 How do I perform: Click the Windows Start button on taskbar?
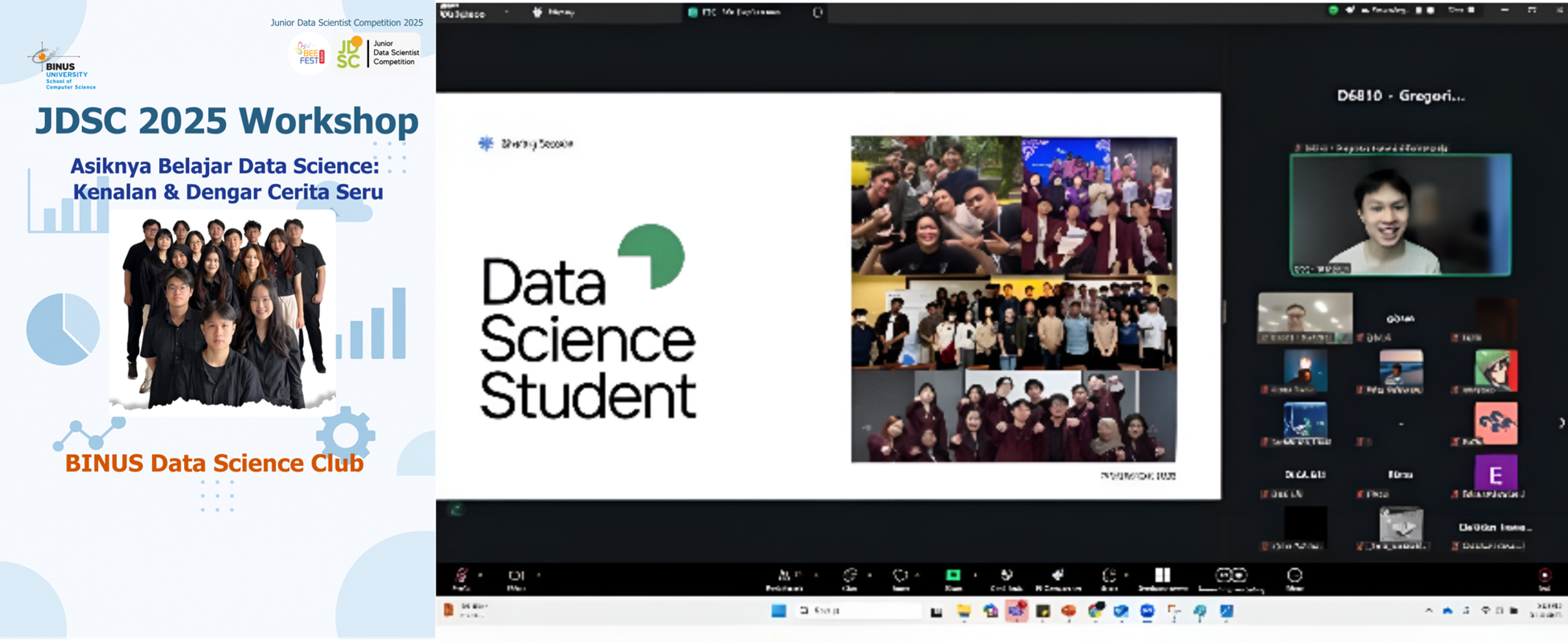[778, 611]
